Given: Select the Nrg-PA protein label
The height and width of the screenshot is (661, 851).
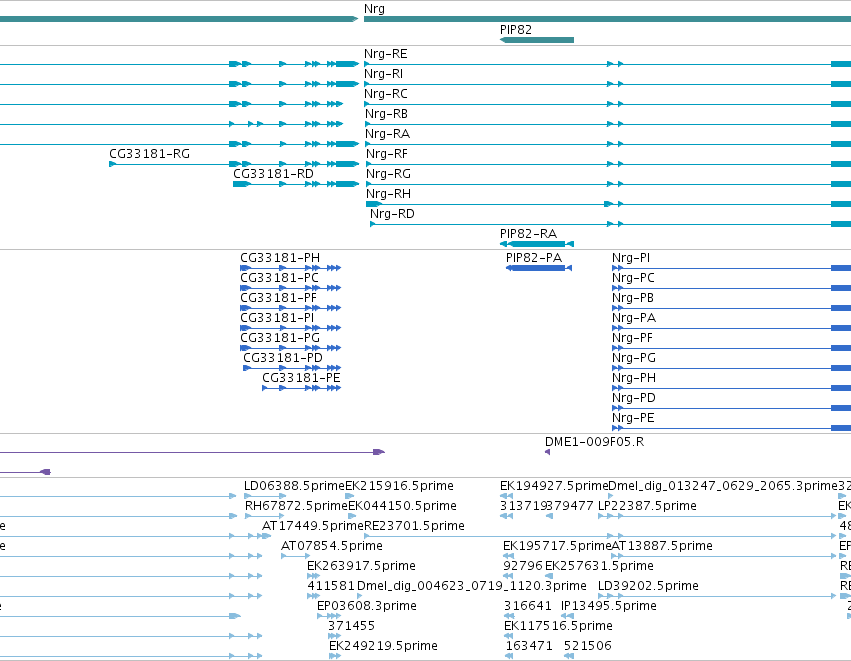Looking at the screenshot, I should [x=634, y=317].
